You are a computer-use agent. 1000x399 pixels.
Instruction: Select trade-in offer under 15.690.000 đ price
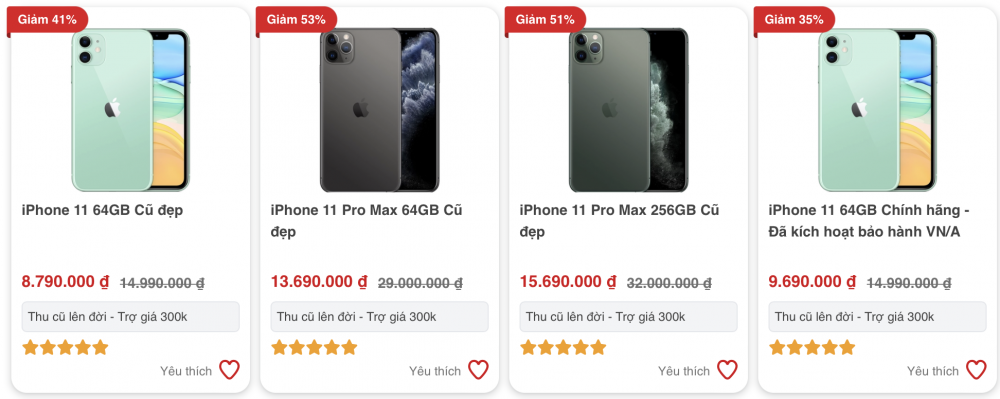[629, 317]
